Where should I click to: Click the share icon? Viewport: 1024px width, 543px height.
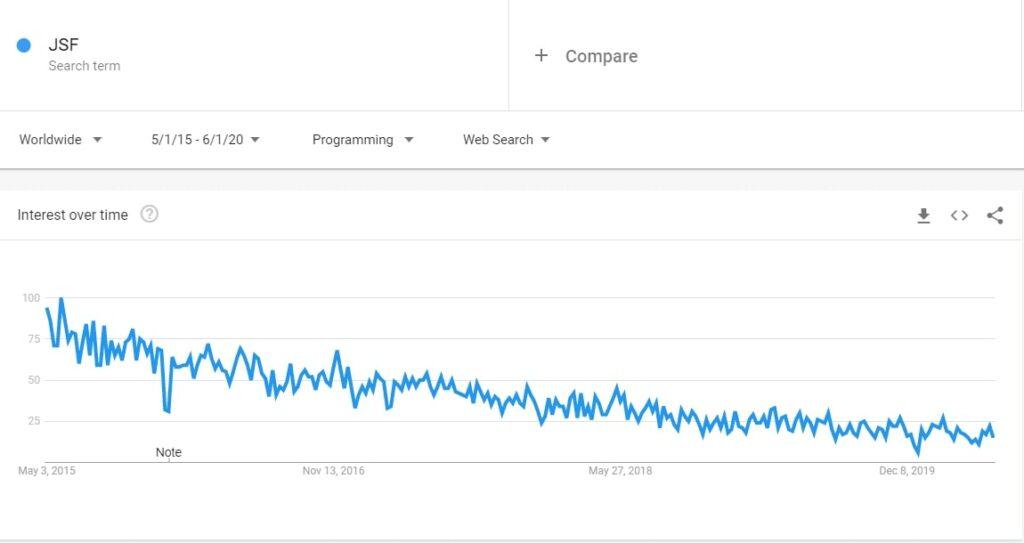[995, 215]
